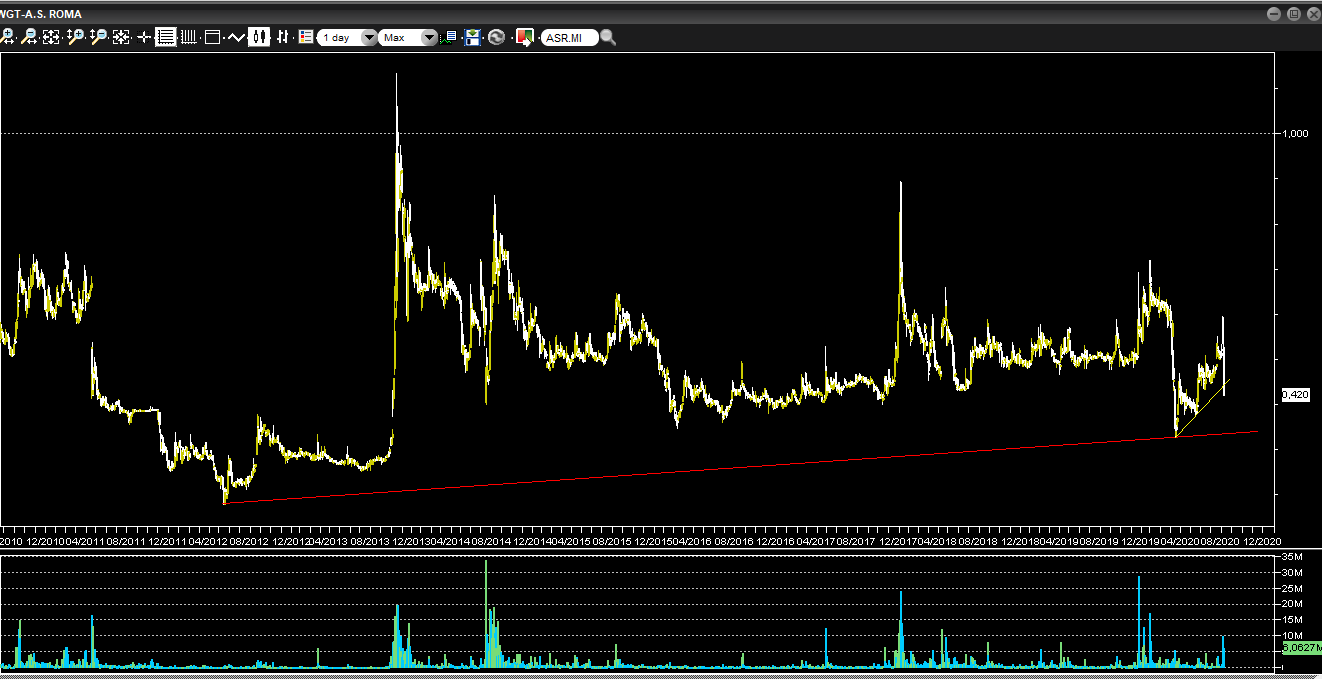Image resolution: width=1322 pixels, height=679 pixels.
Task: Click the export chart image icon
Action: 524,37
